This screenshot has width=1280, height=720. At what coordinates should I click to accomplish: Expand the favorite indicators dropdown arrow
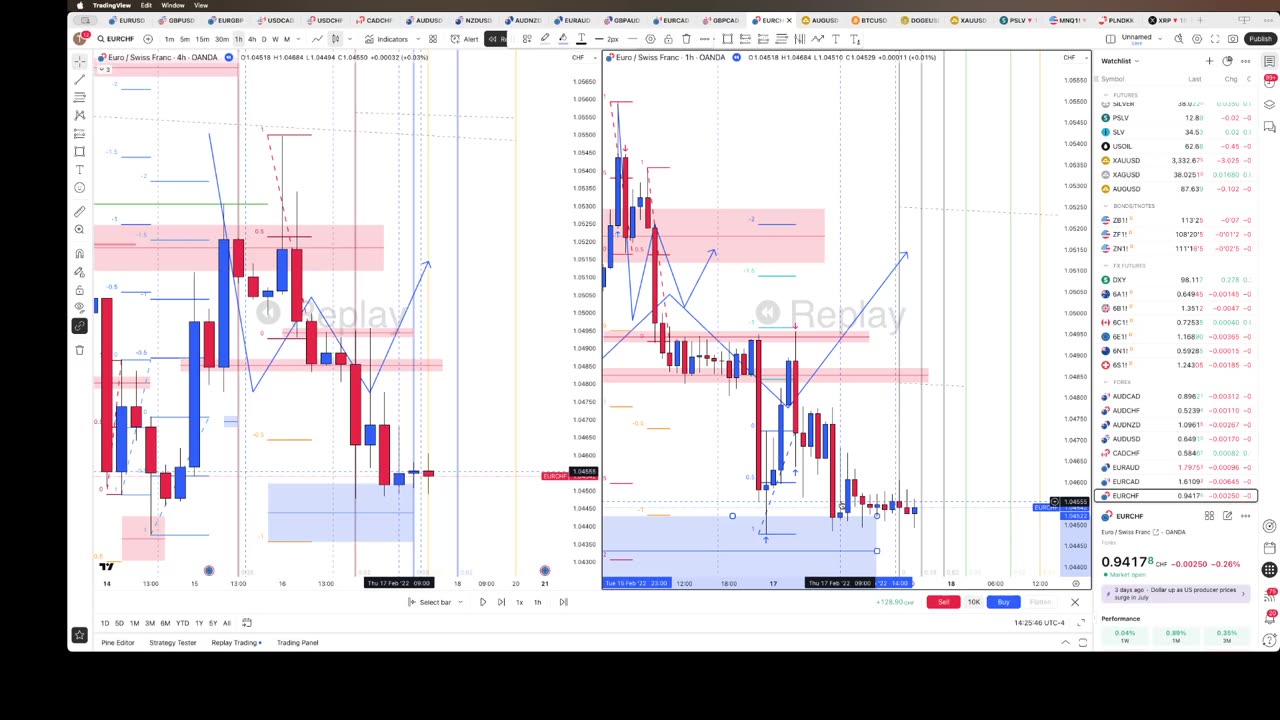pos(418,39)
